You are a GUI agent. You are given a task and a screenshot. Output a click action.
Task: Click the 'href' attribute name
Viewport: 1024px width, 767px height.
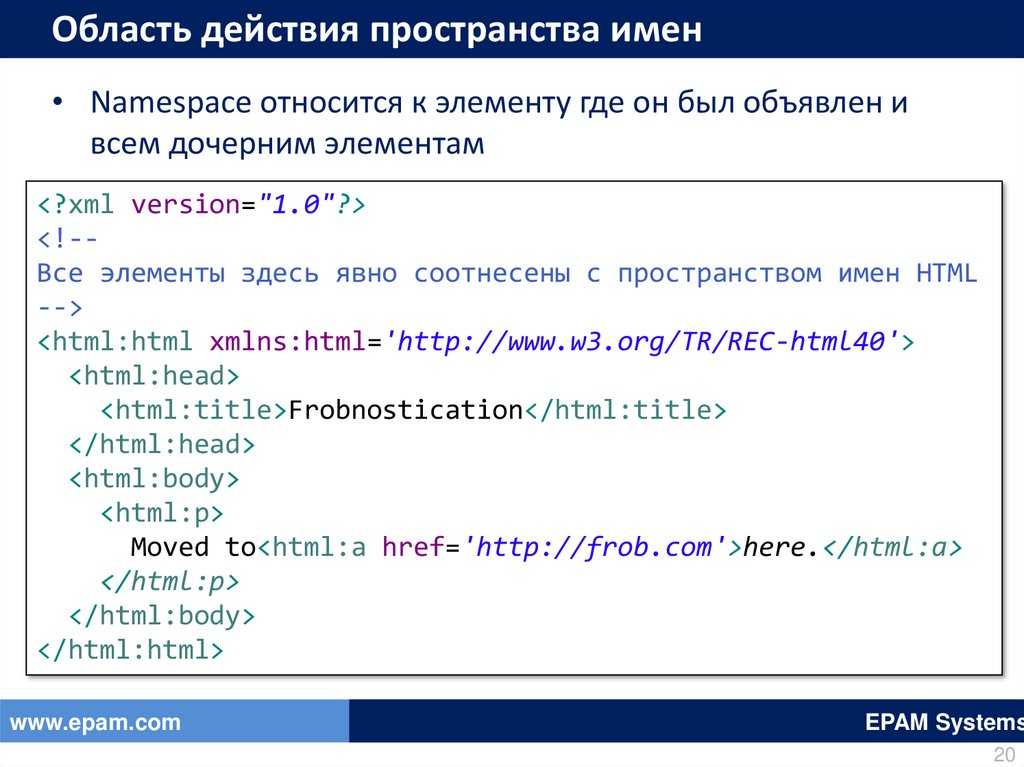(x=413, y=547)
